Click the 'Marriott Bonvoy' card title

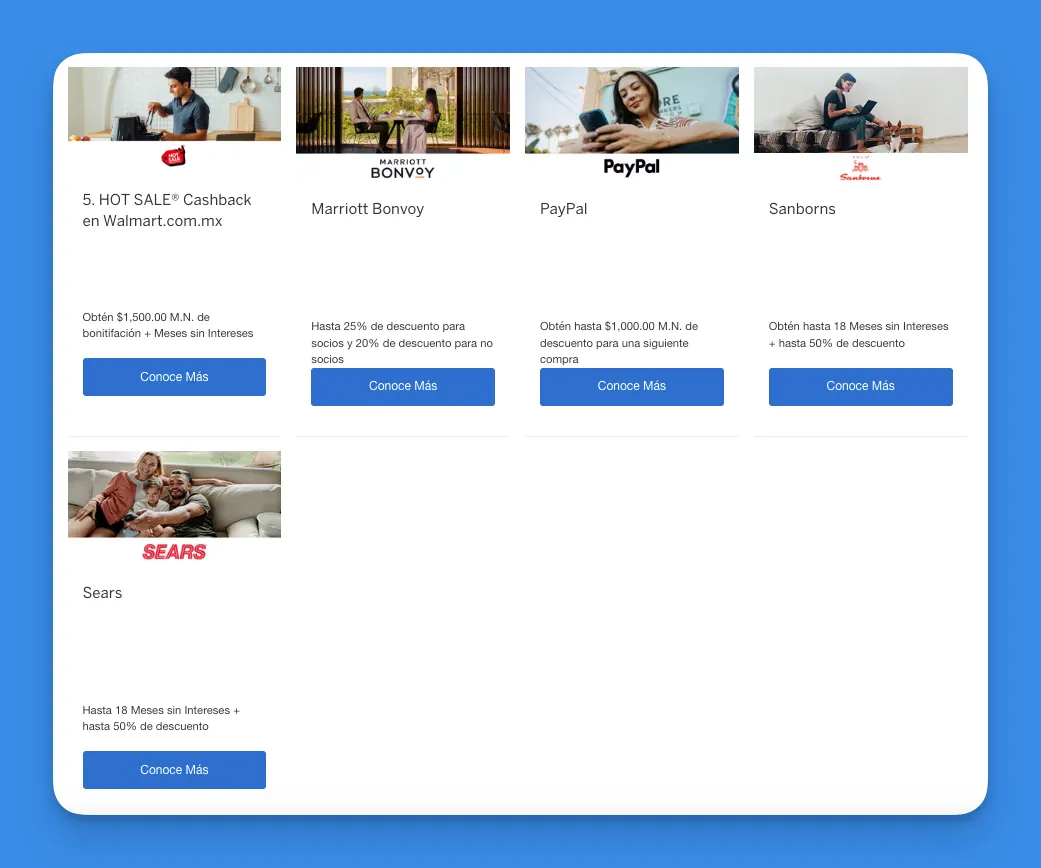point(367,209)
